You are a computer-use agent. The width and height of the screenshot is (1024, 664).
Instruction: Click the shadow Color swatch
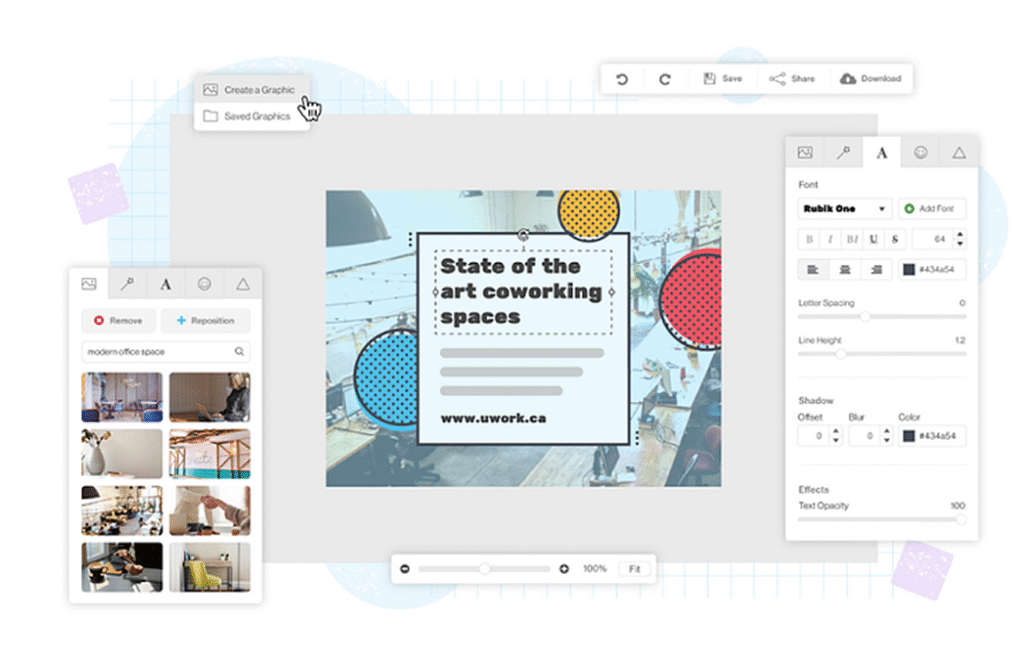908,436
